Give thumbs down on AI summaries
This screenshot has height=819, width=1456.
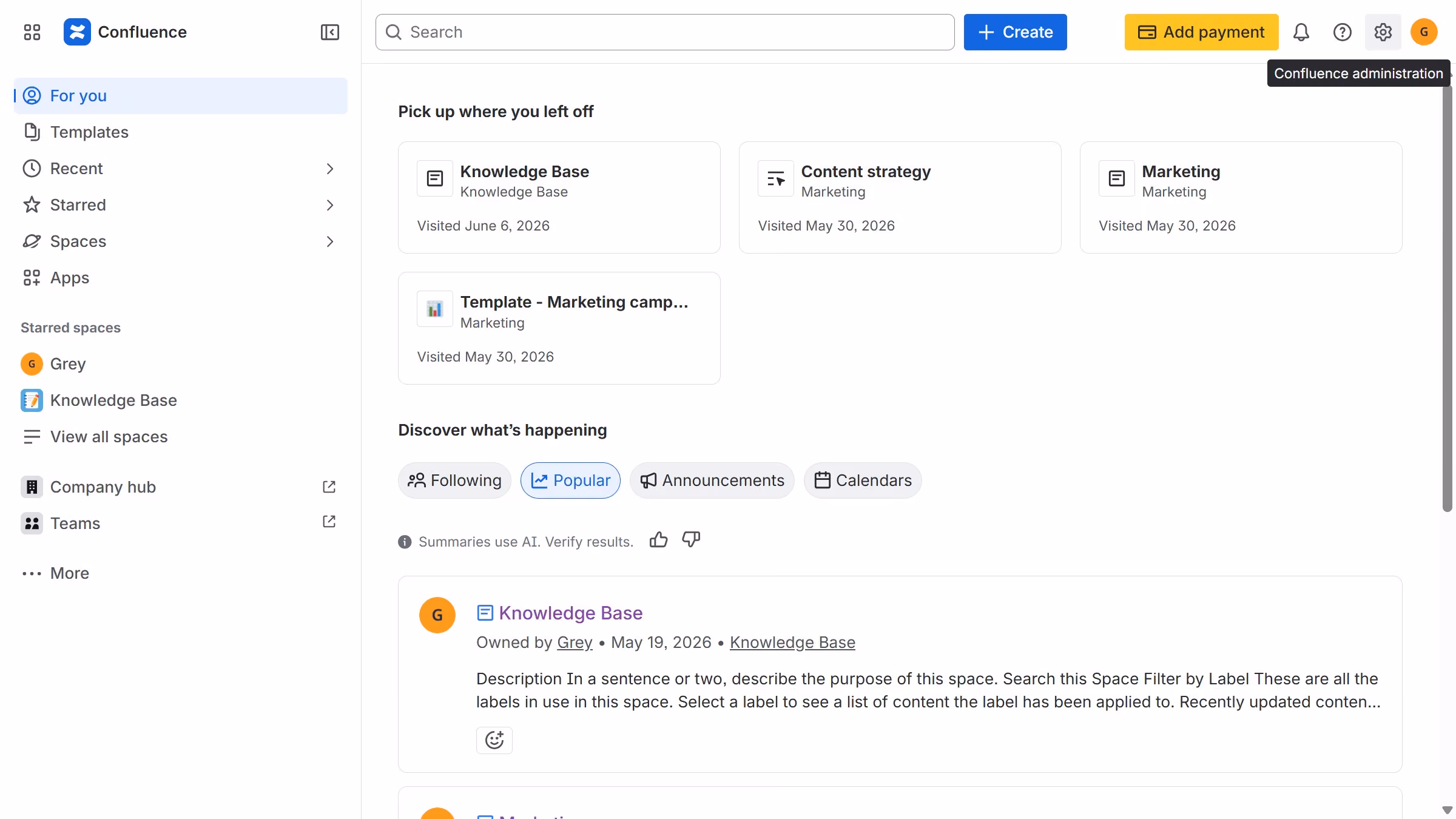[x=691, y=539]
